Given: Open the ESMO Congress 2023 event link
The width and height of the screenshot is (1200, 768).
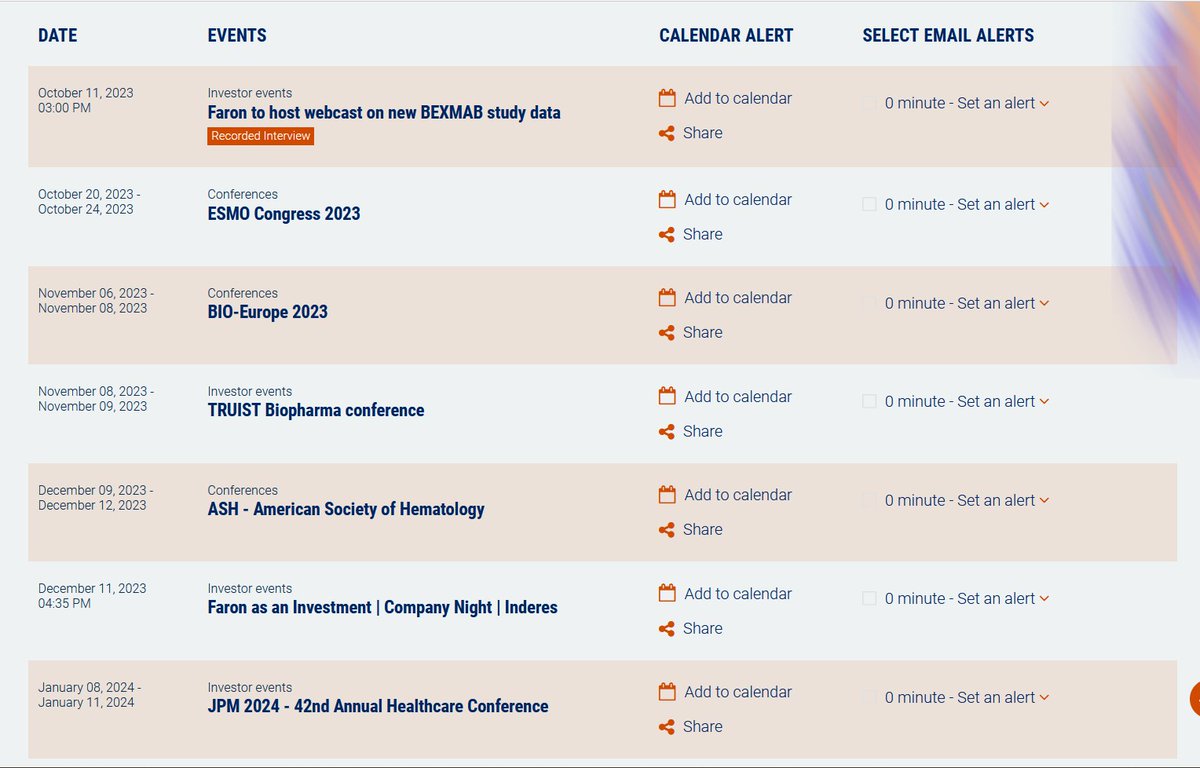Looking at the screenshot, I should click(284, 213).
